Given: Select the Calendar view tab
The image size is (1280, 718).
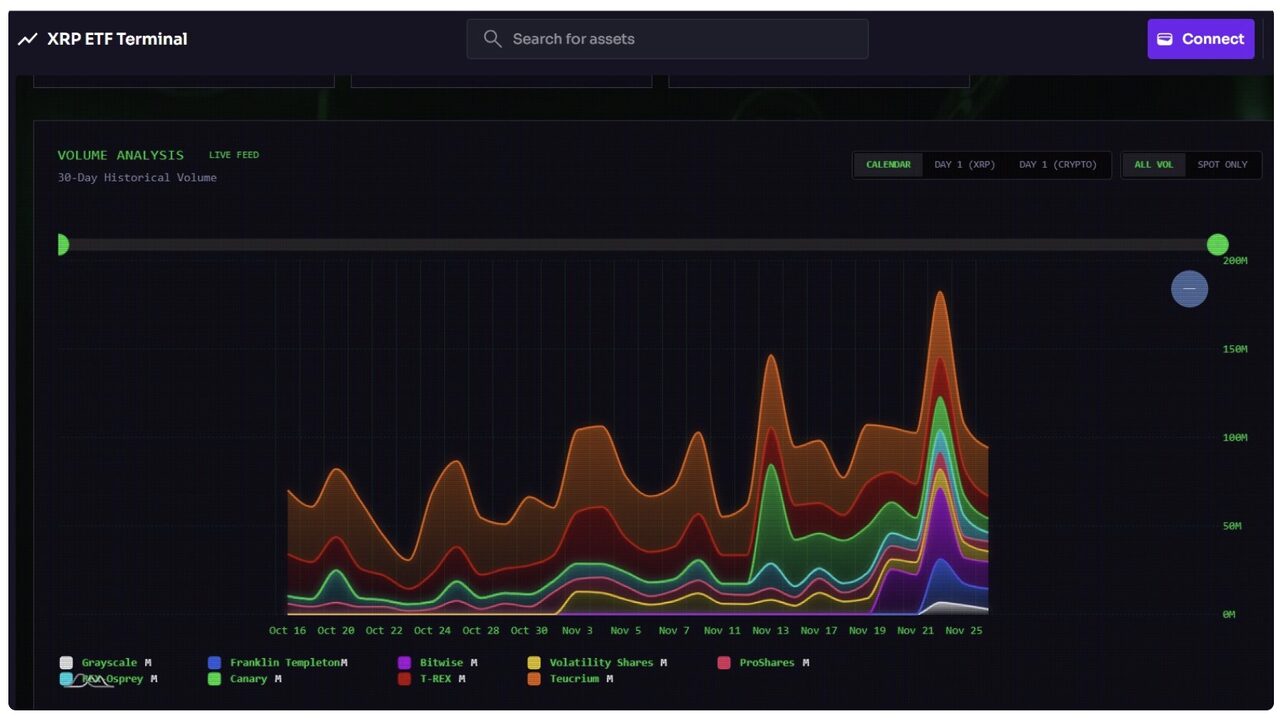Looking at the screenshot, I should point(888,165).
